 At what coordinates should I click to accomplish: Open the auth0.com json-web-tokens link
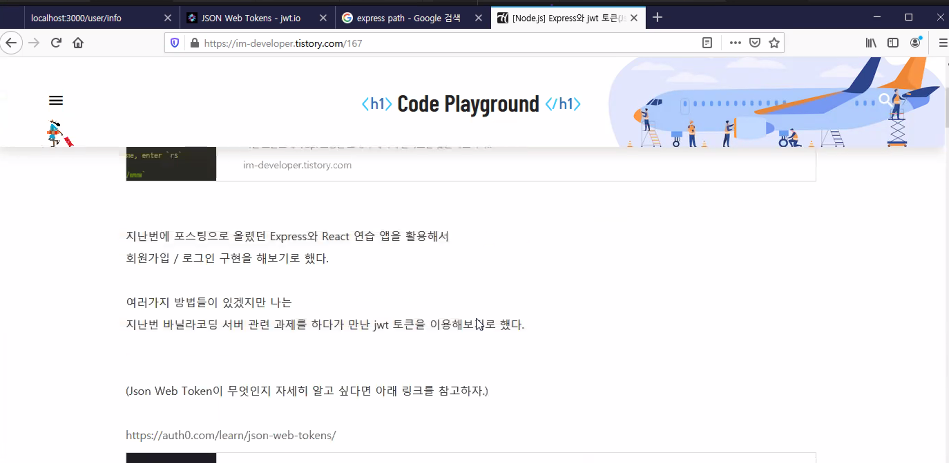click(x=231, y=435)
